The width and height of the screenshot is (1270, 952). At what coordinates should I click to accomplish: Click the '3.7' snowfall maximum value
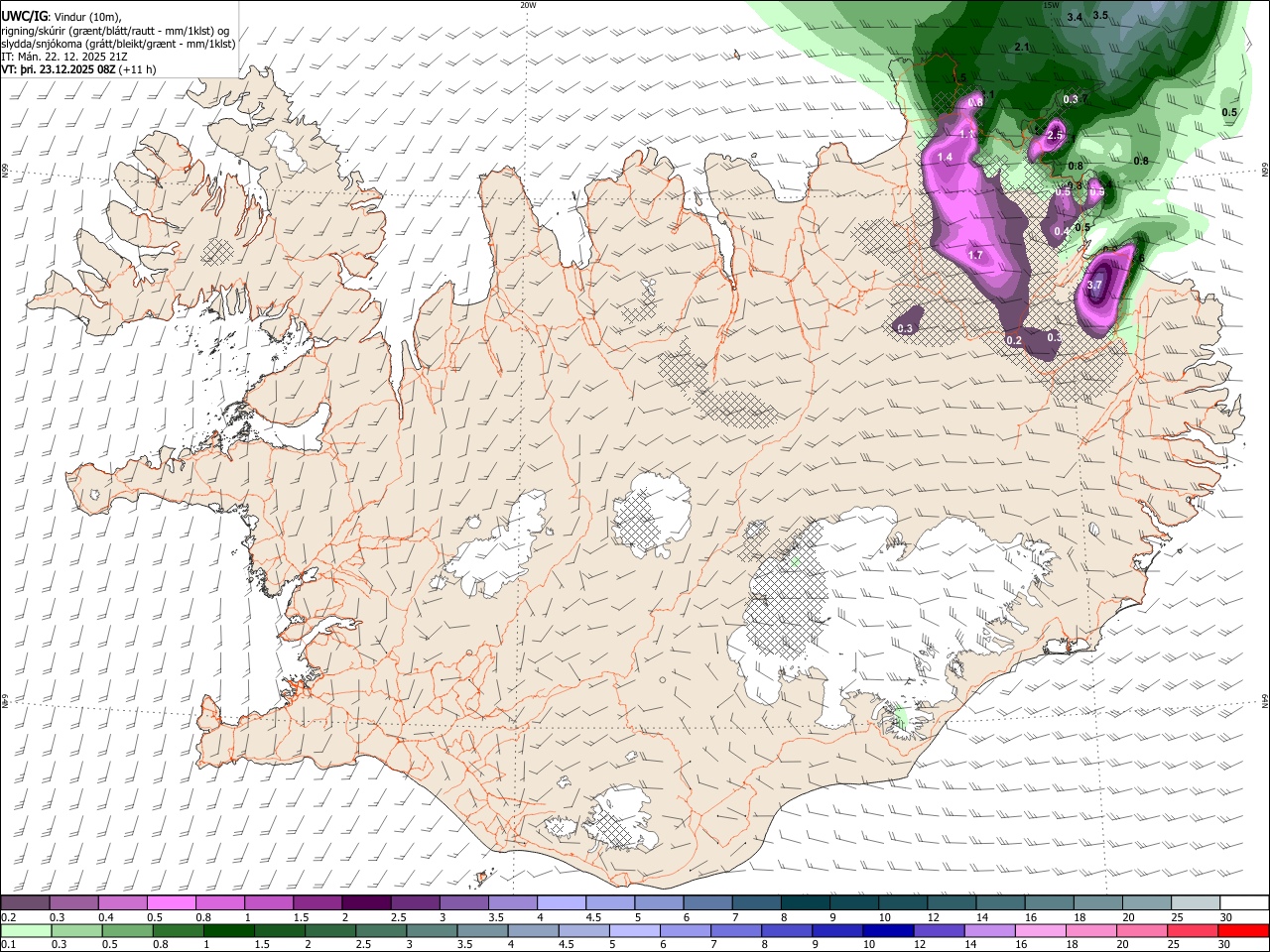[1094, 285]
